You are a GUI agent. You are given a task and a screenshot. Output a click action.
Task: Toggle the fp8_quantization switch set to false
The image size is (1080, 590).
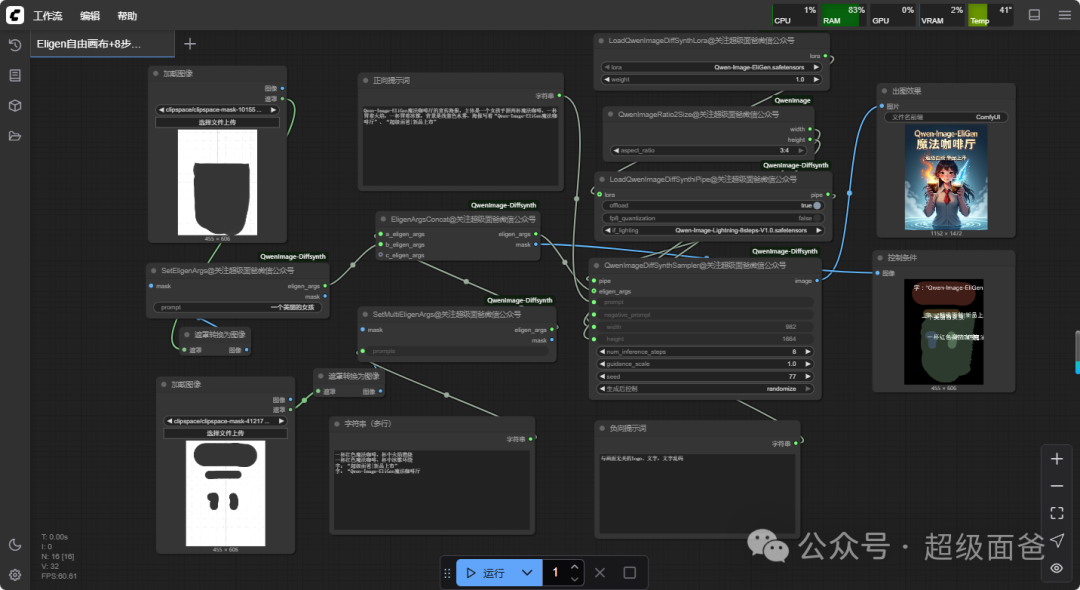[817, 218]
